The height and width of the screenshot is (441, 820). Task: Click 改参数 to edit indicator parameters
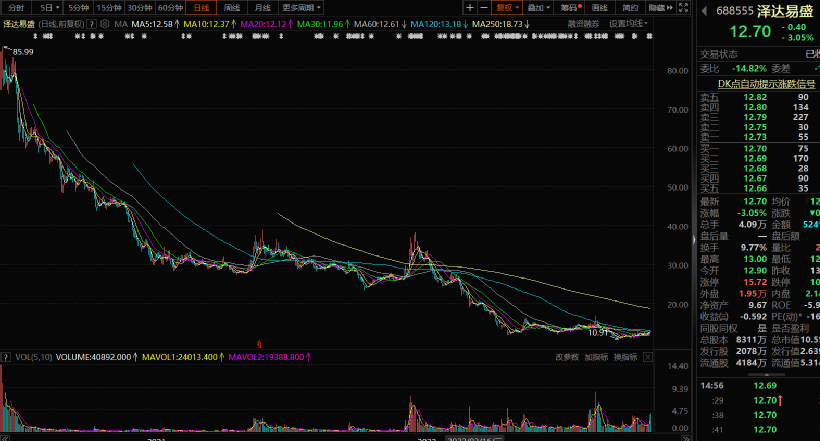(x=567, y=356)
